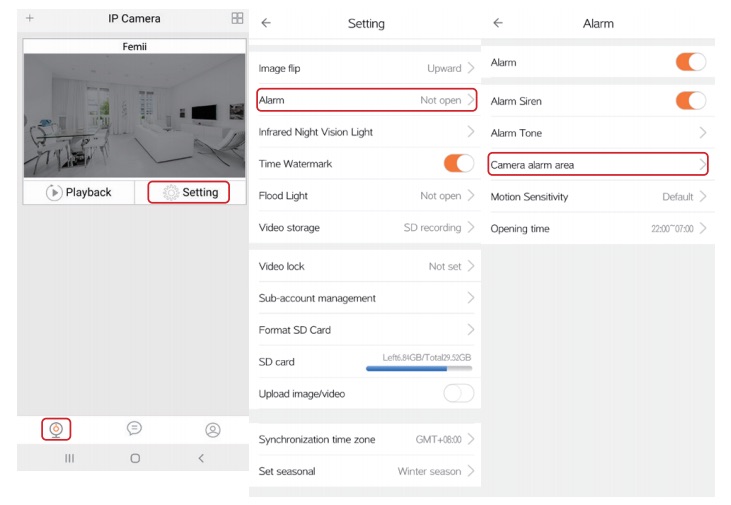
Task: Expand the Opening time 22:00~07:00 chevron
Action: [x=703, y=228]
